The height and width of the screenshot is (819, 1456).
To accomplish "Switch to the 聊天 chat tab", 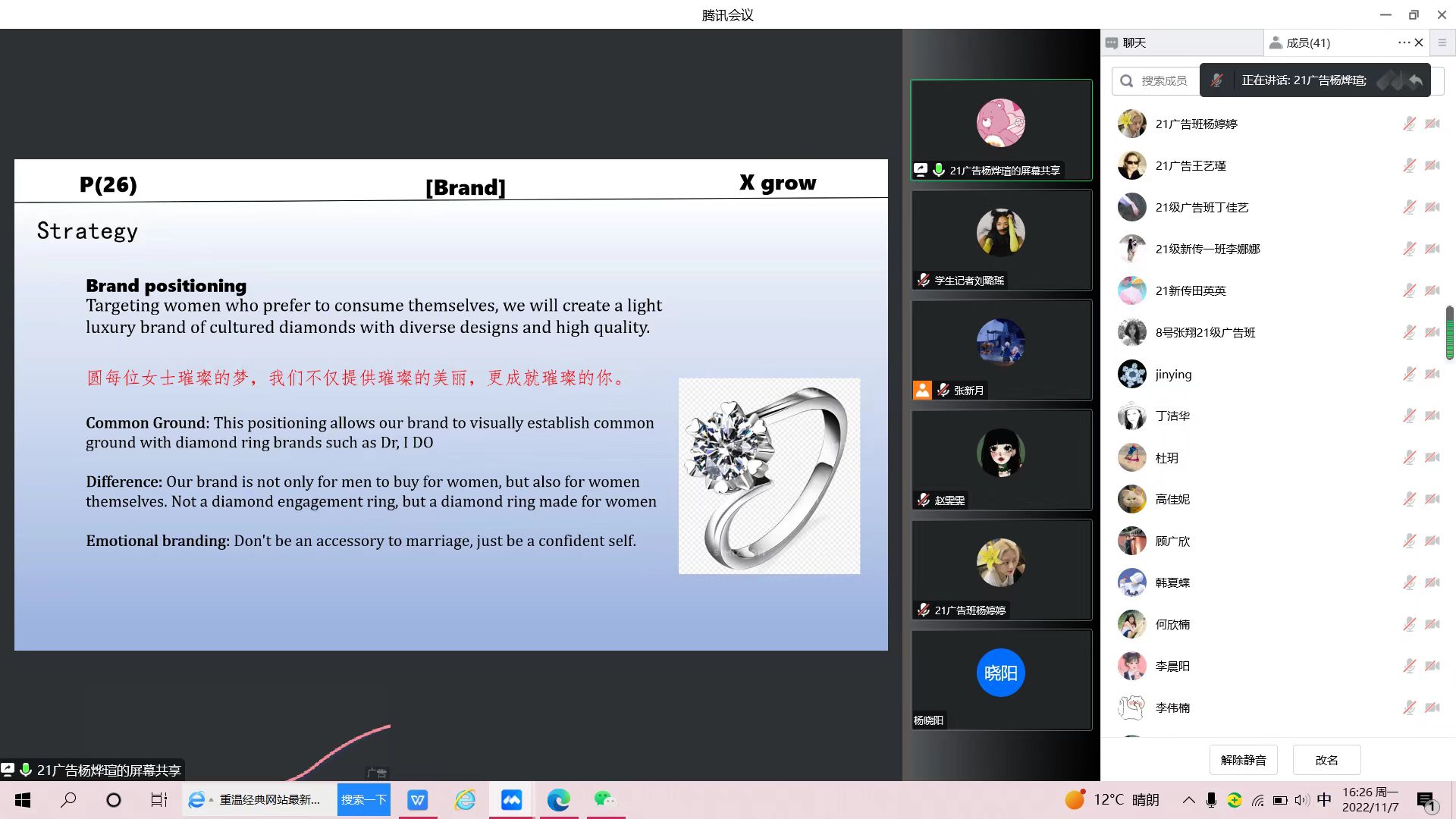I will pyautogui.click(x=1134, y=43).
